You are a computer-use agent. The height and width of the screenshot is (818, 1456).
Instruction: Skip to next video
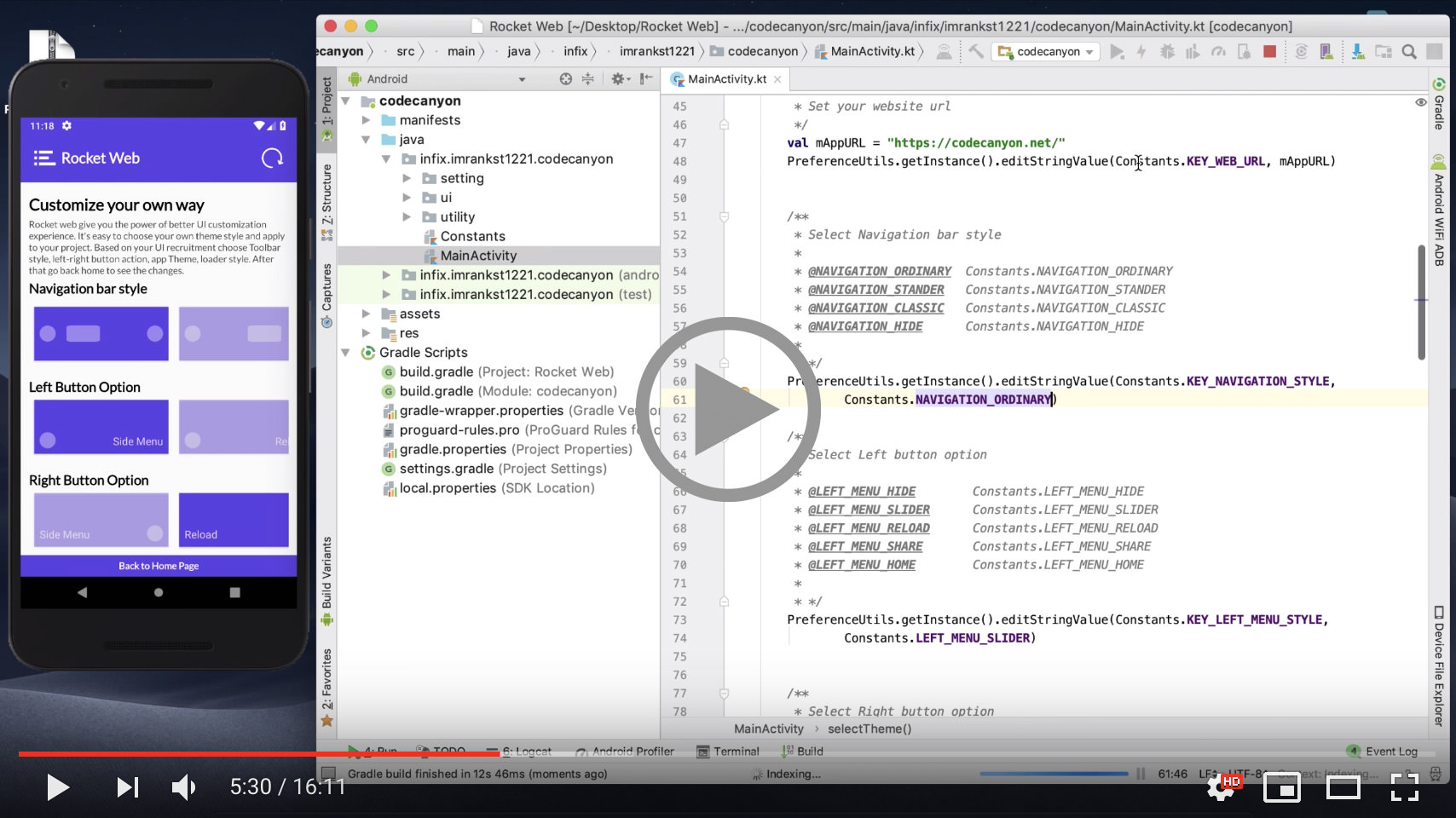tap(127, 787)
